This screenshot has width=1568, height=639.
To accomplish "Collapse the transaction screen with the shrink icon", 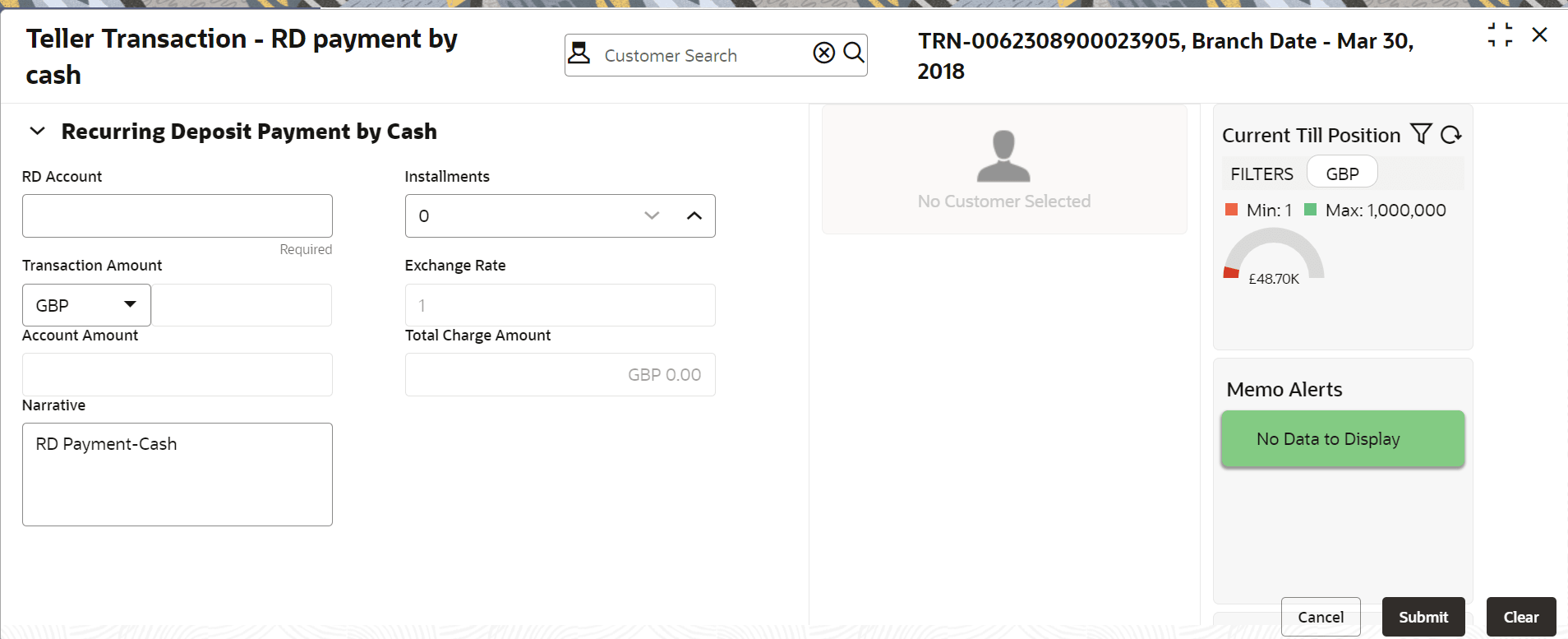I will (1500, 35).
